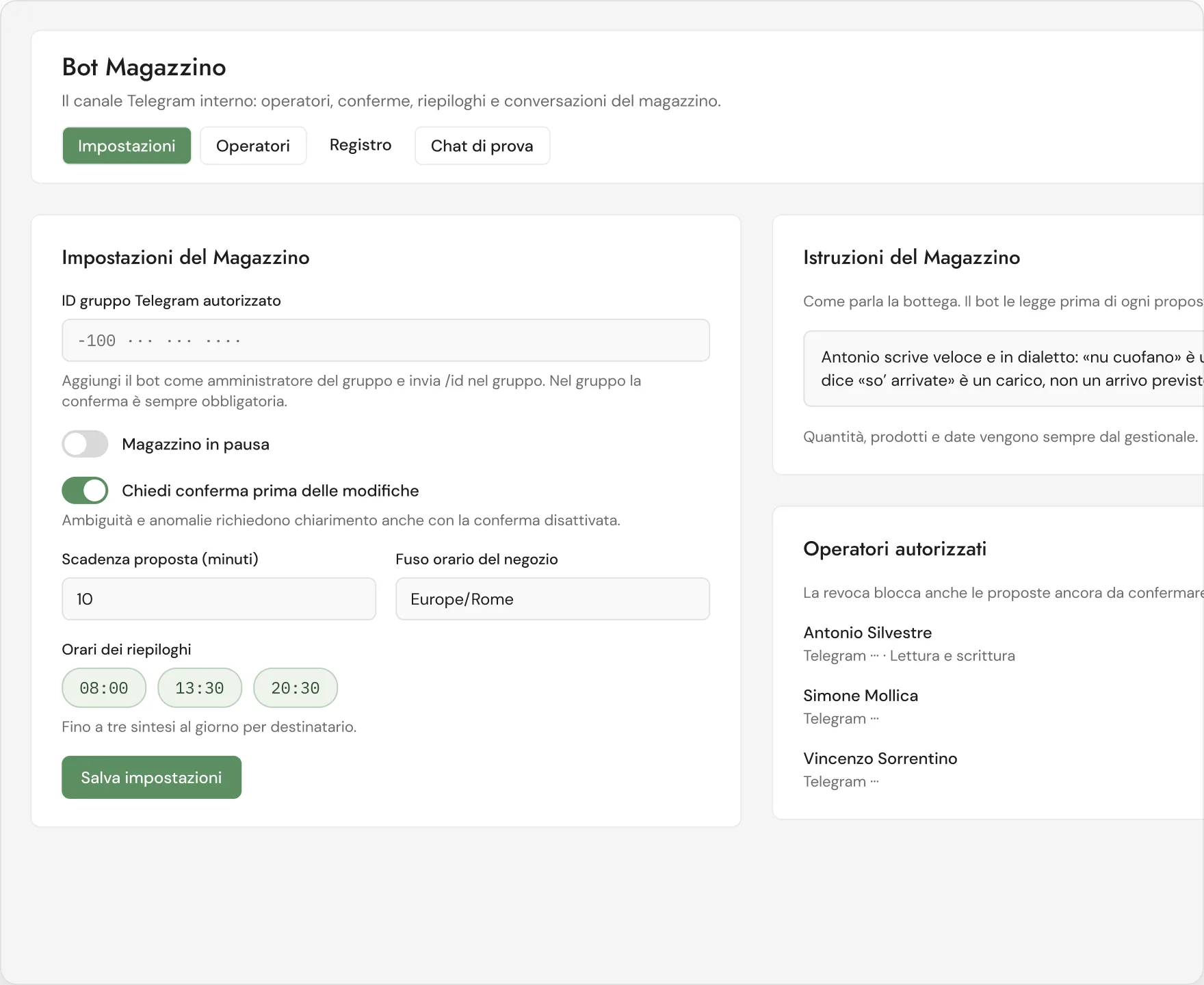Click 'Fino a tre sintesi al giorno' hint
Screen dimensions: 1204x985
(209, 726)
